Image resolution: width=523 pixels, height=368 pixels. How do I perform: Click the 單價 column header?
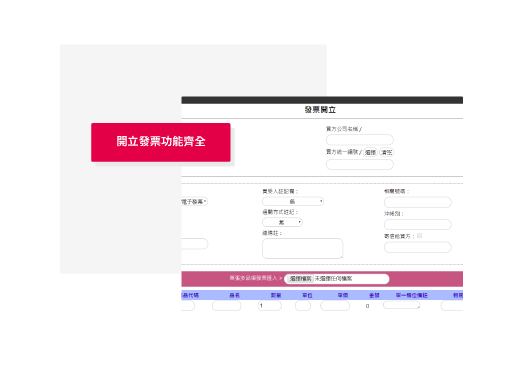(x=343, y=295)
